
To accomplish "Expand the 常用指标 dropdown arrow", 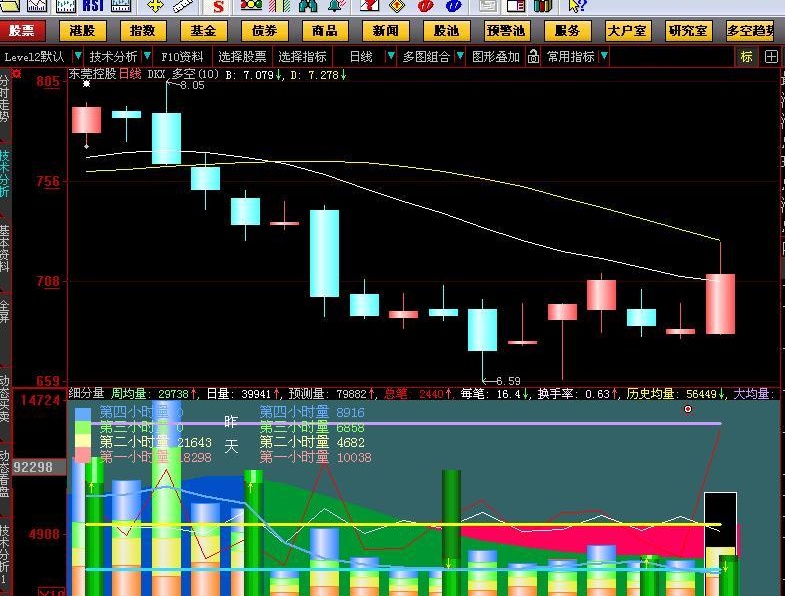I will (604, 56).
